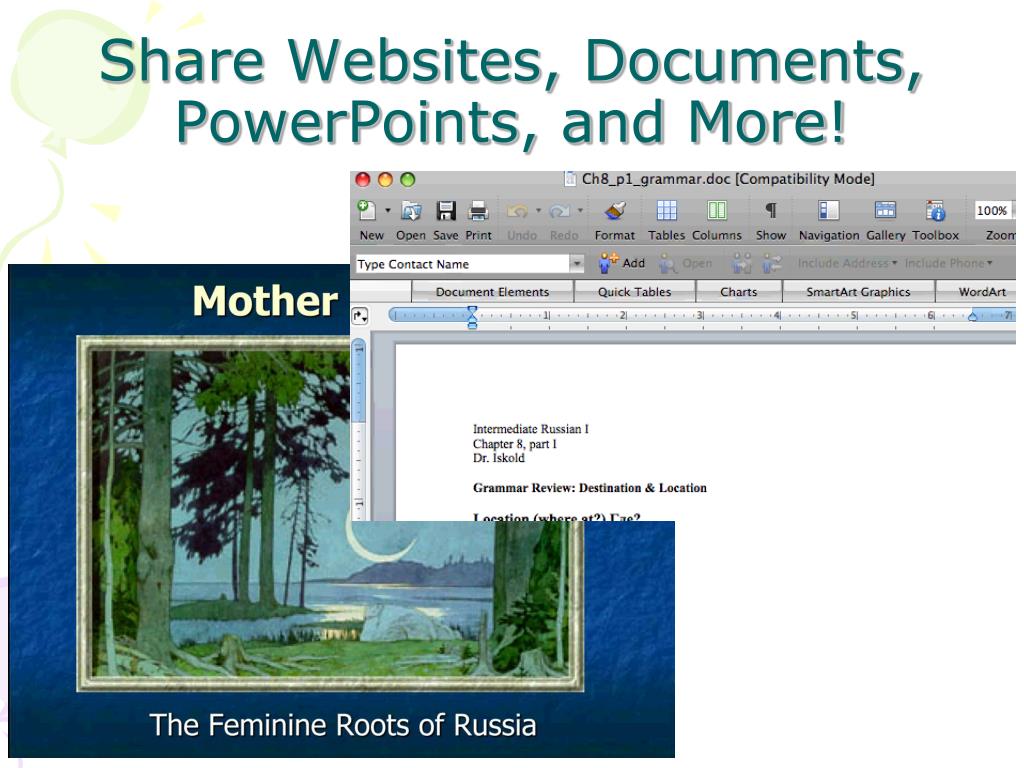Click the mail merge icon before Include Address
1024x768 pixels.
coord(772,263)
